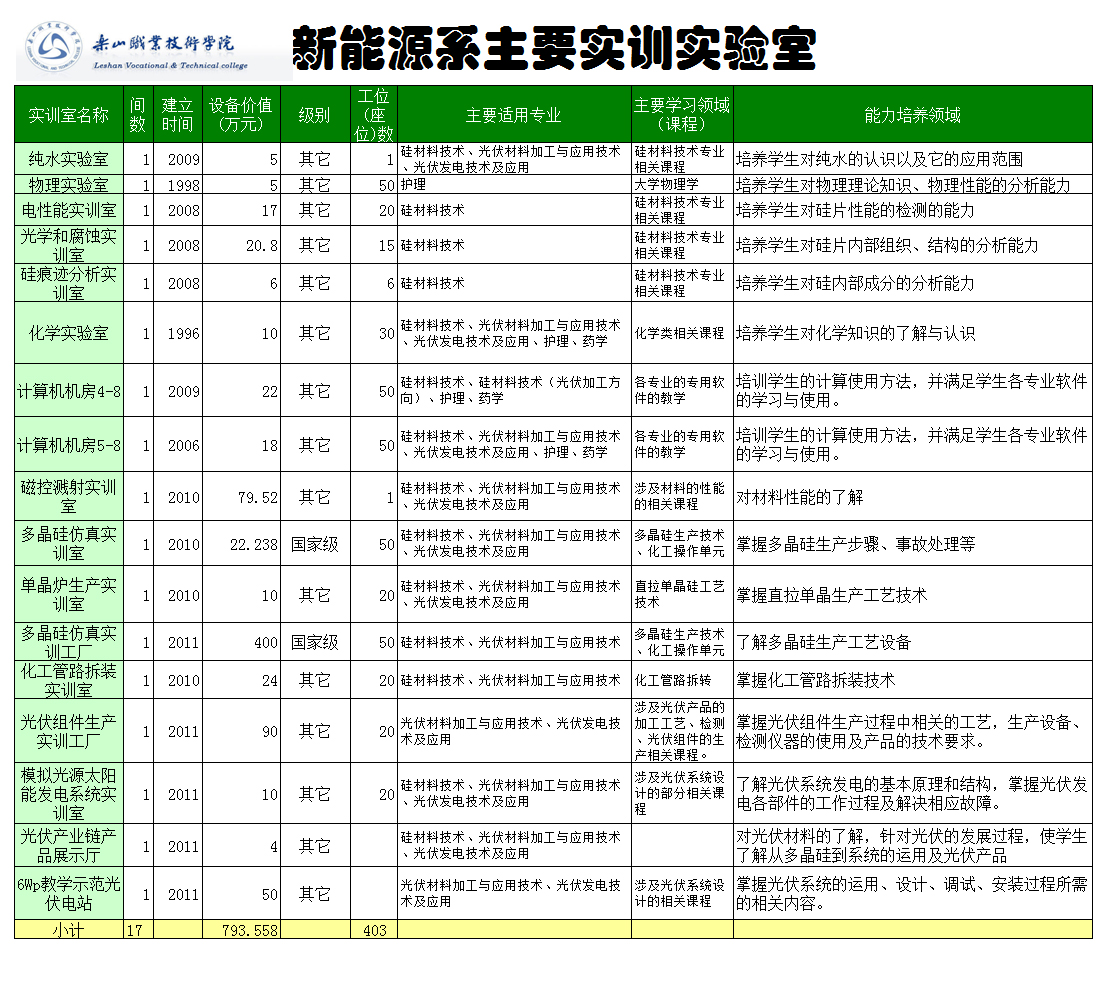
Task: Click the 建立时间 column header
Action: (178, 115)
